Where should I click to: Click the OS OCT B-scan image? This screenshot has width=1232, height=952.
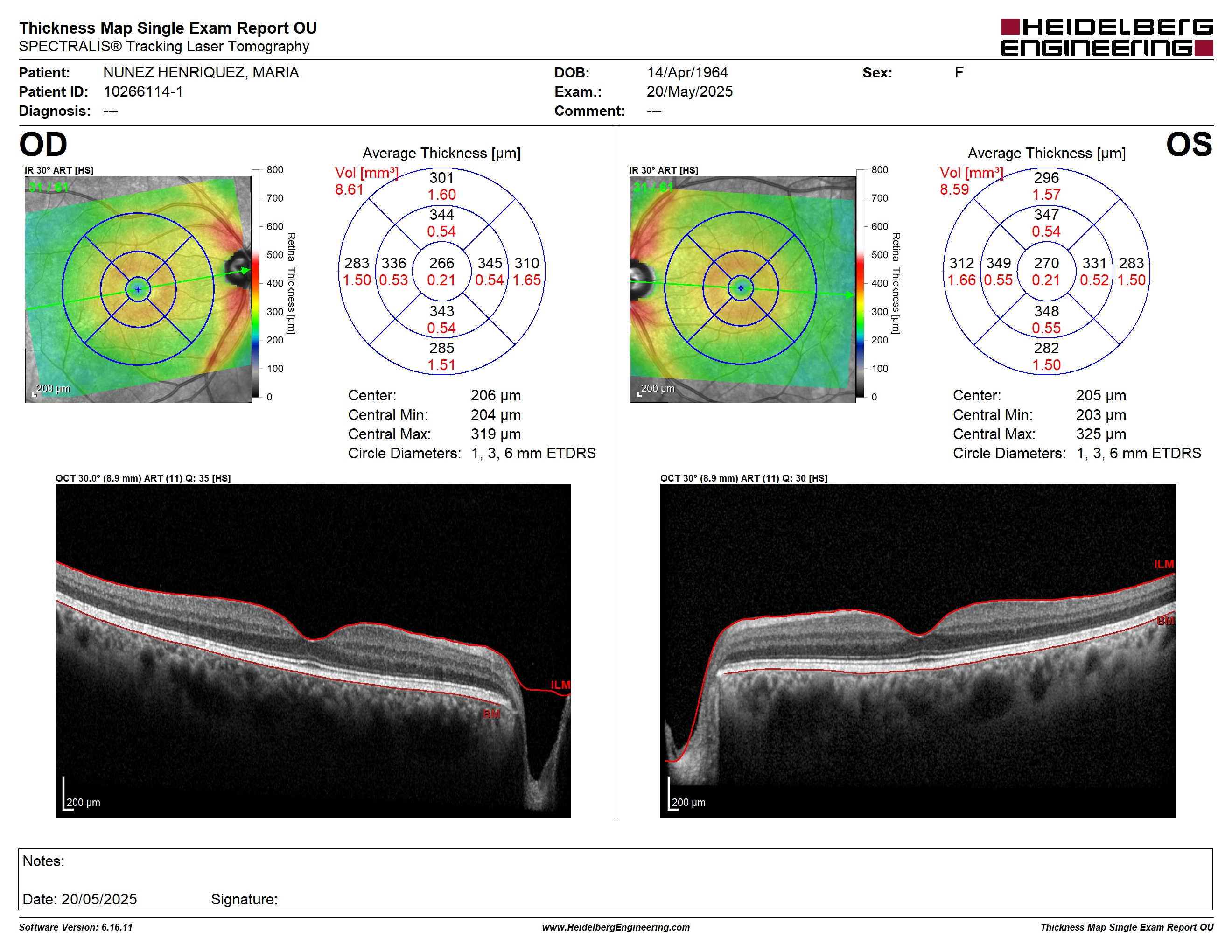[918, 650]
